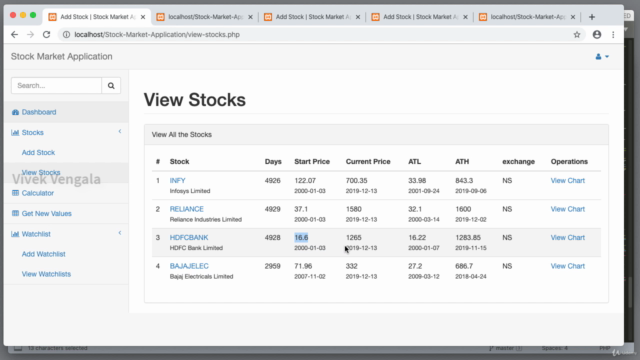Click the search magnifier button in sidebar
This screenshot has width=640, height=360.
click(x=111, y=86)
